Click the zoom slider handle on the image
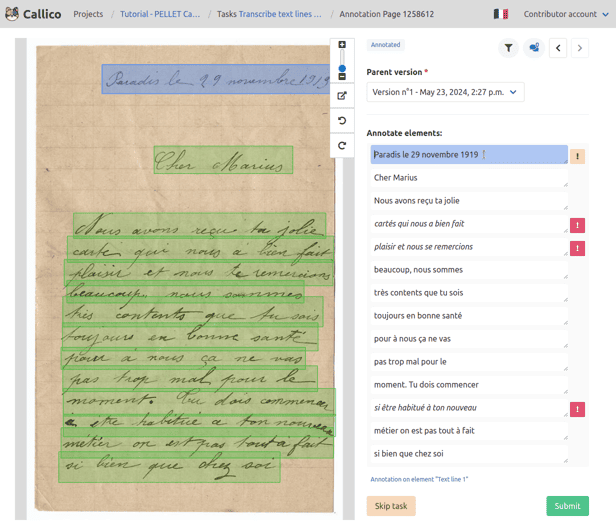 (342, 69)
